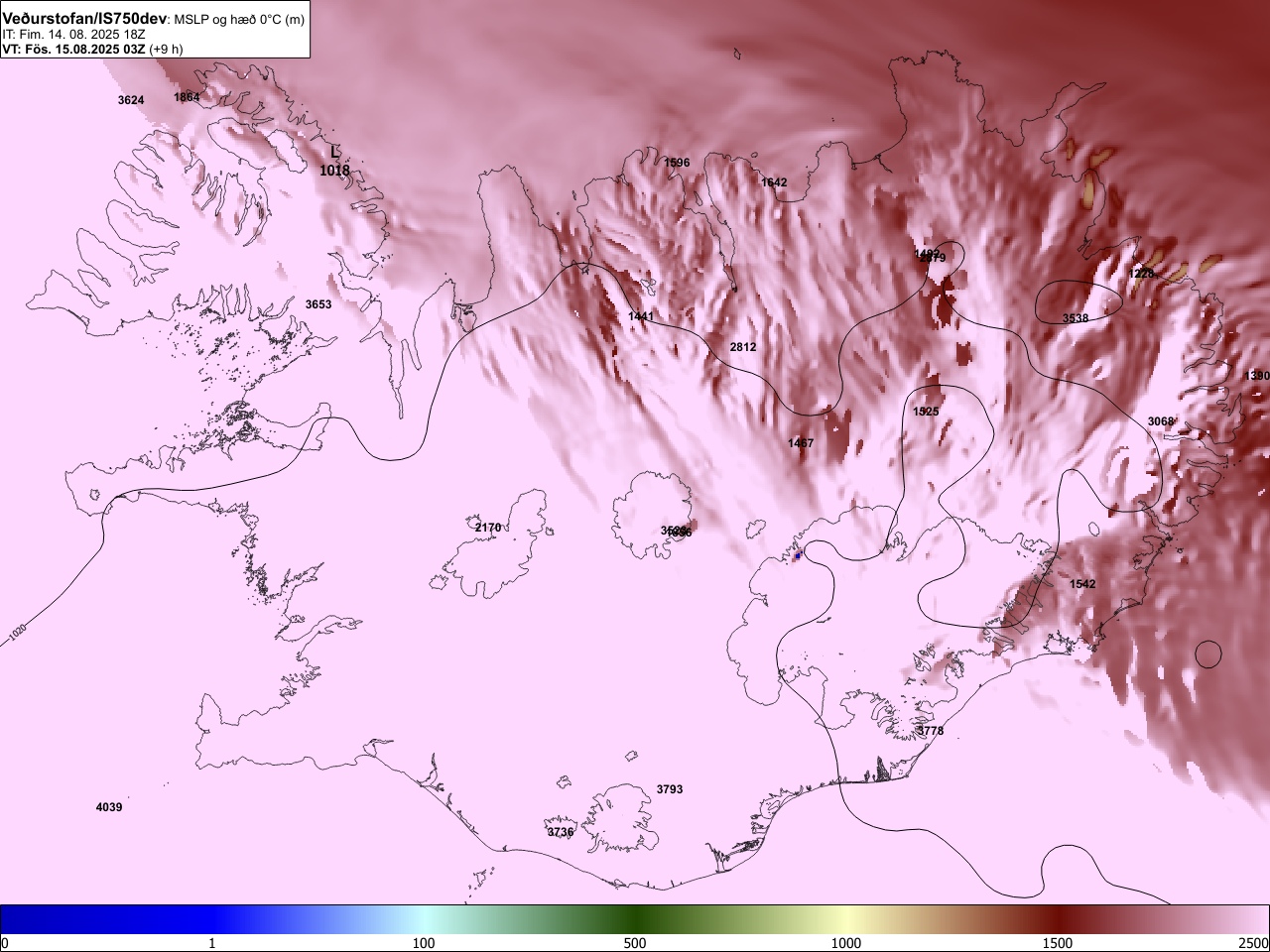The width and height of the screenshot is (1270, 952).
Task: Click the 1228 height label
Action: 1142,274
